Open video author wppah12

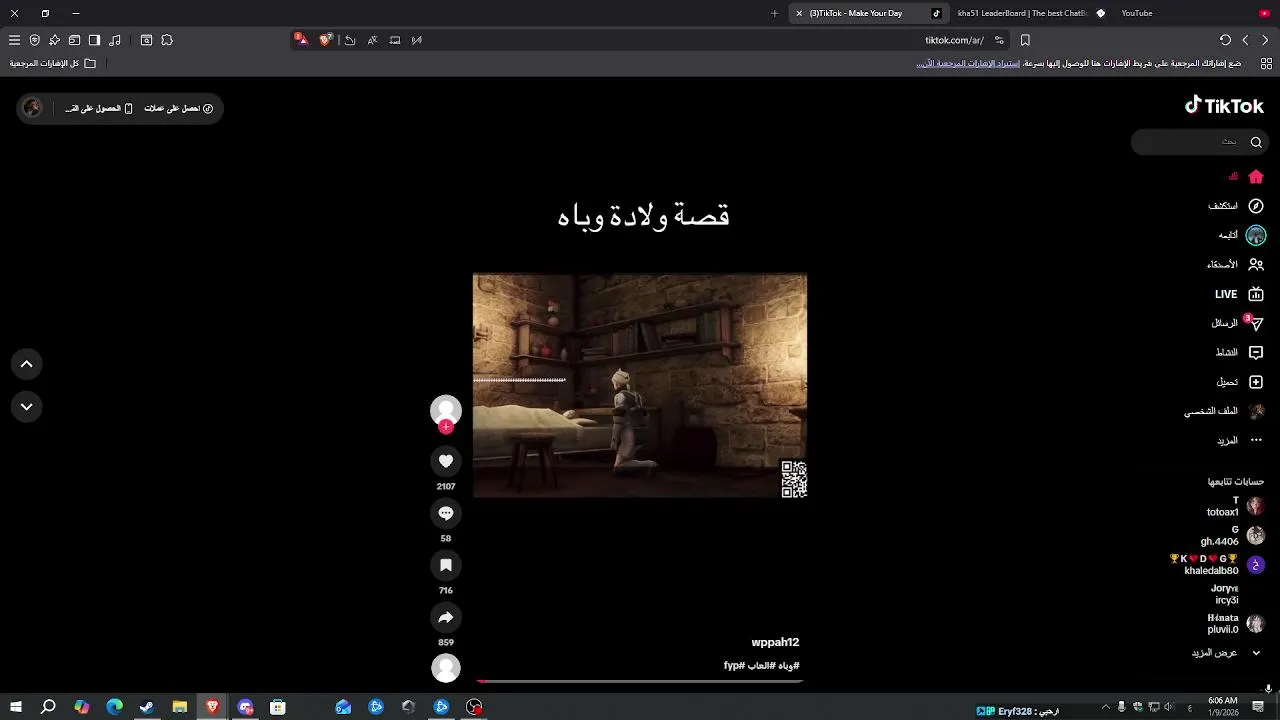click(x=775, y=642)
